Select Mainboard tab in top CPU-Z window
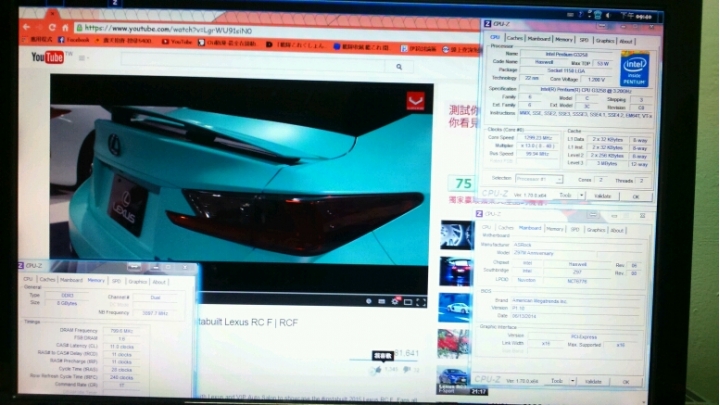This screenshot has width=720, height=405. coord(539,39)
